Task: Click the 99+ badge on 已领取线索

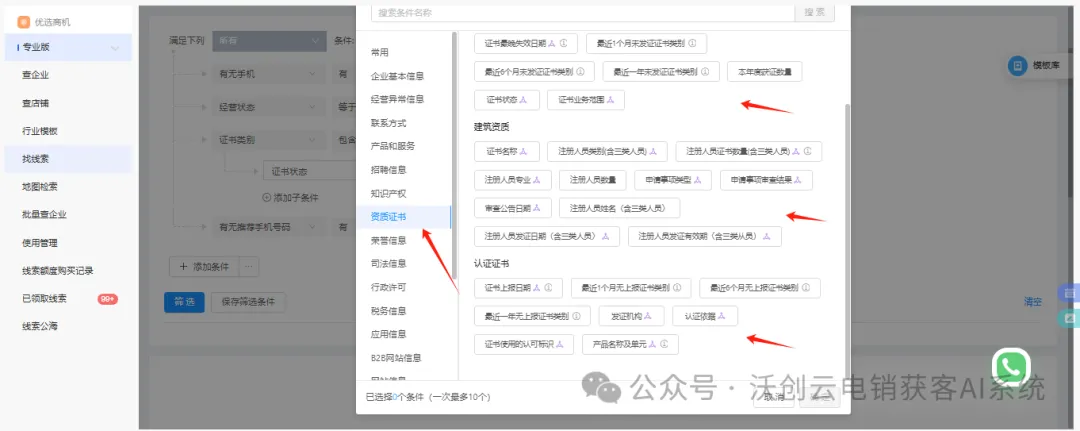Action: tap(107, 299)
